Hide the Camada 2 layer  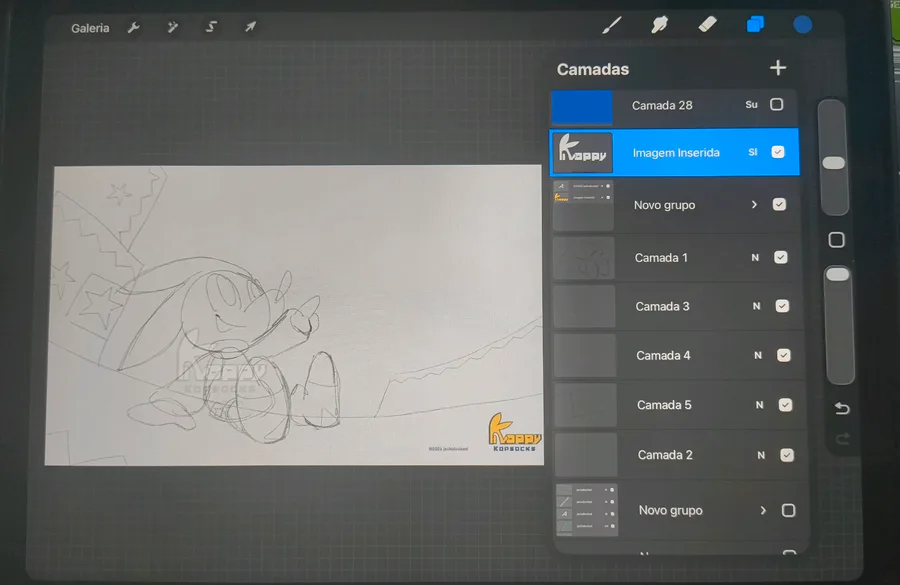[787, 455]
